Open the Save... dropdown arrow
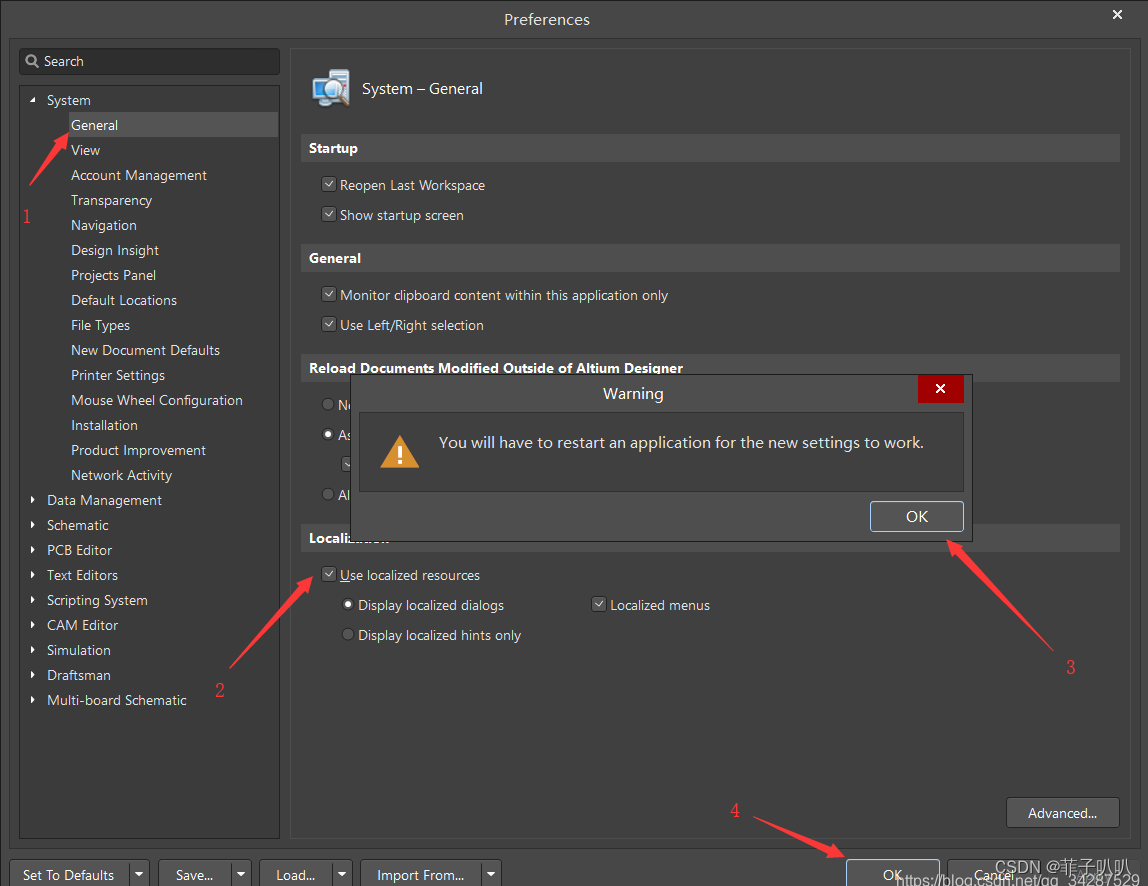The height and width of the screenshot is (886, 1148). pos(241,874)
